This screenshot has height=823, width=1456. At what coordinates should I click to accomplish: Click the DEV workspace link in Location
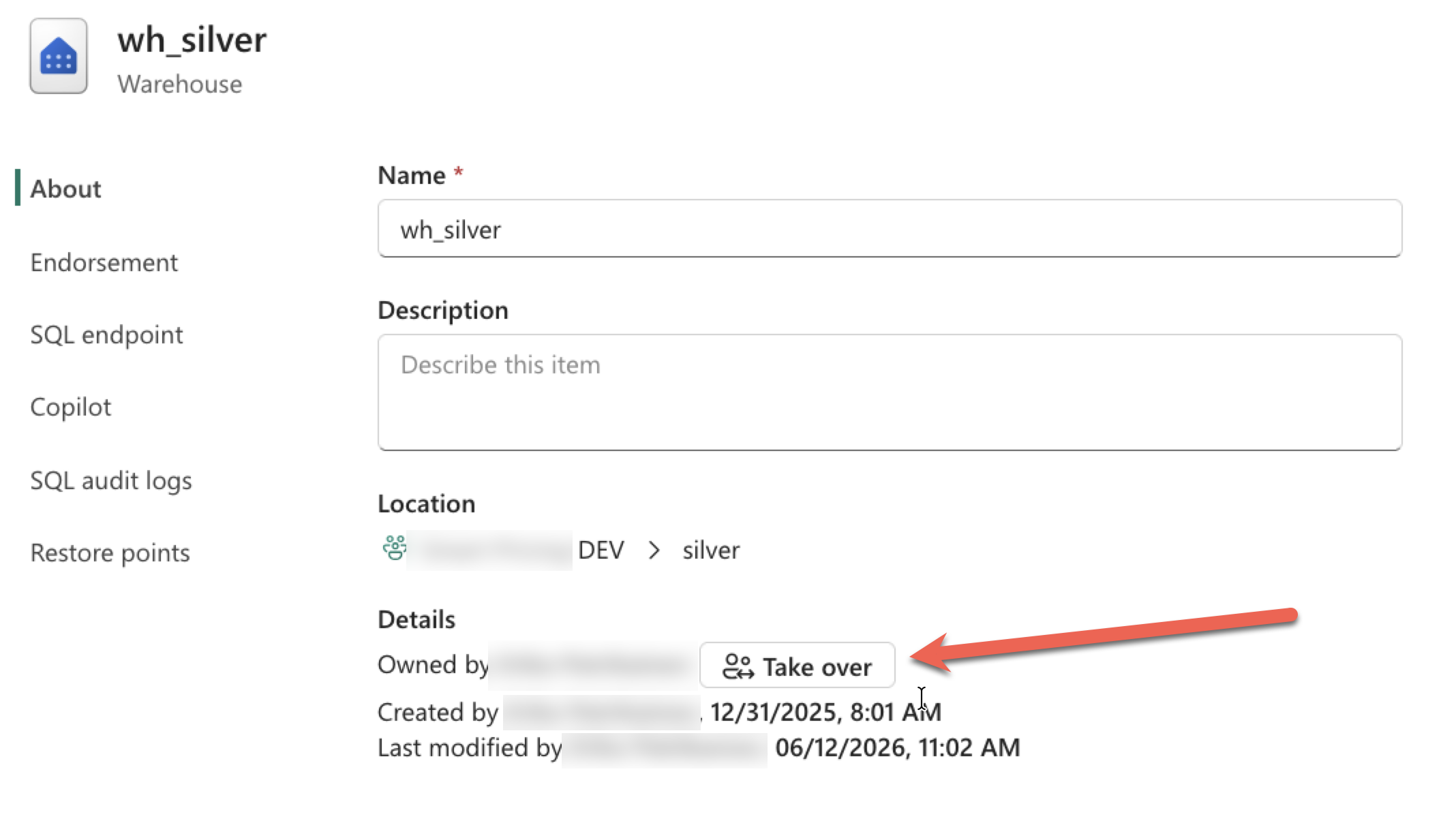coord(601,550)
